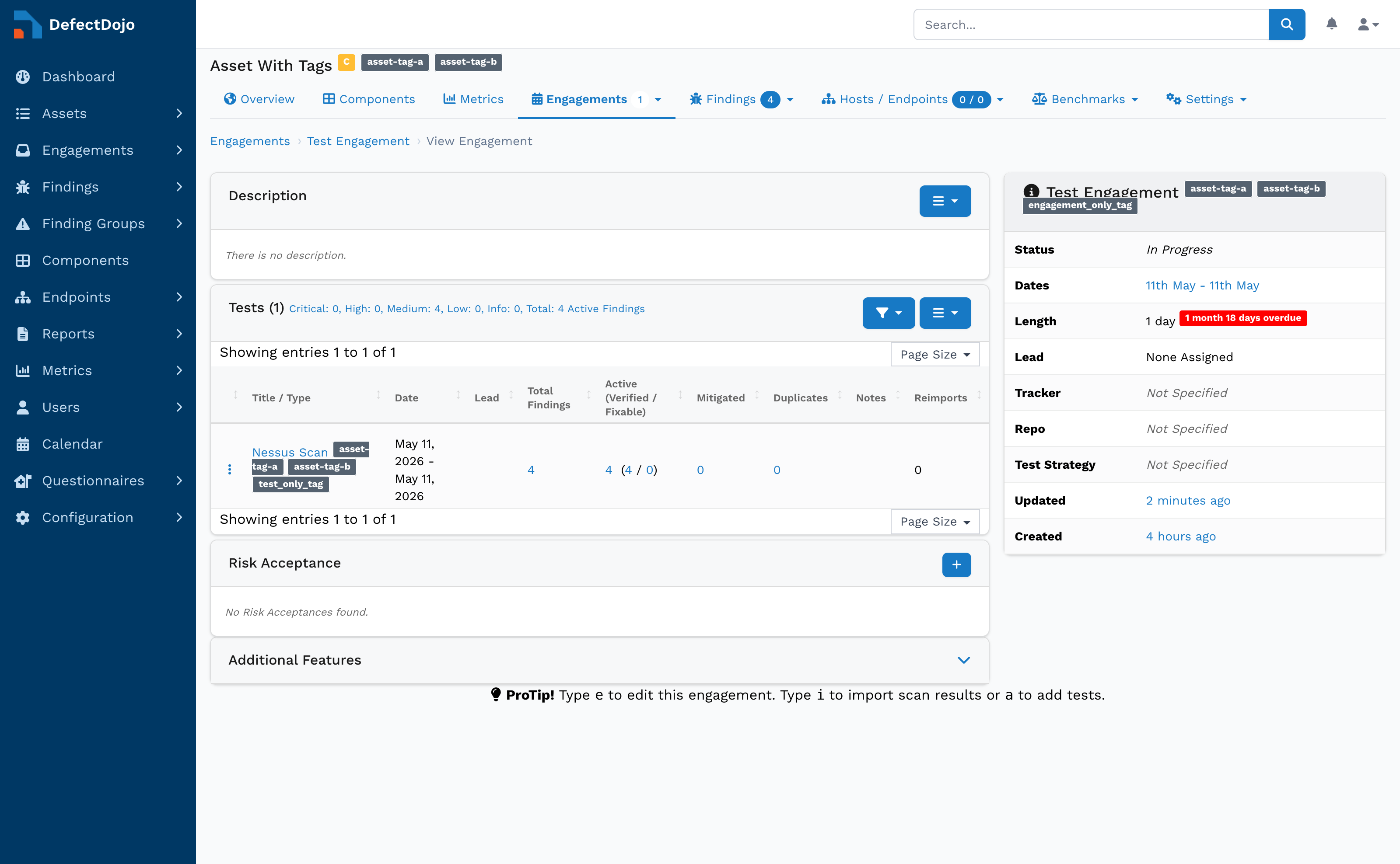Open the top Page Size dropdown
The height and width of the screenshot is (864, 1400).
pos(934,354)
